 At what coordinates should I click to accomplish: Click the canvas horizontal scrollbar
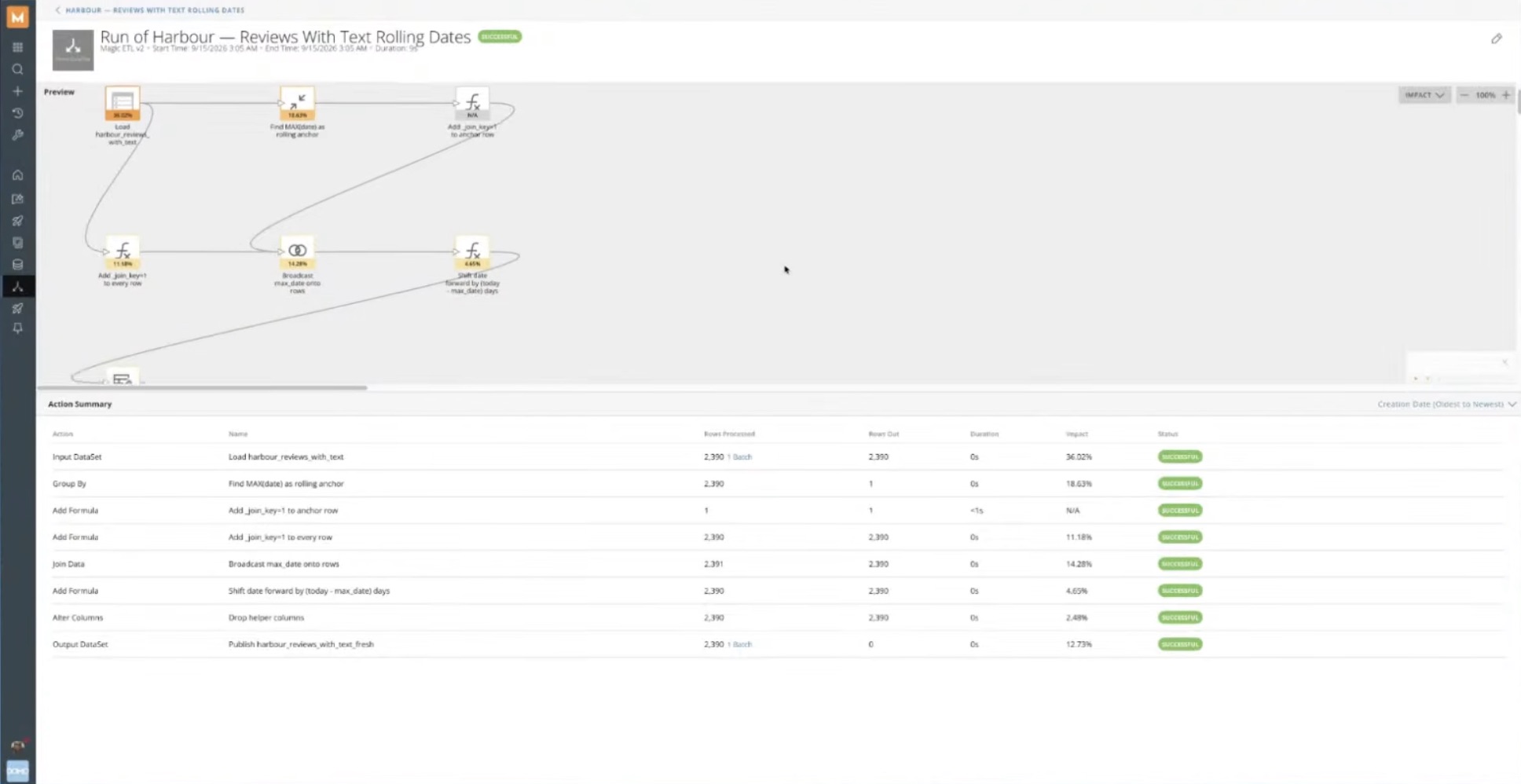click(202, 387)
